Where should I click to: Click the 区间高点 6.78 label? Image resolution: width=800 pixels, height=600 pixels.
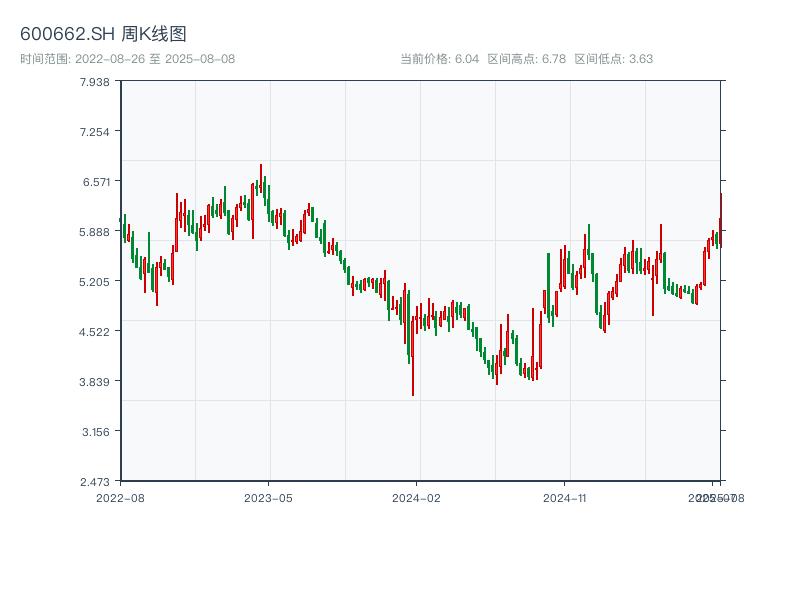tap(526, 59)
